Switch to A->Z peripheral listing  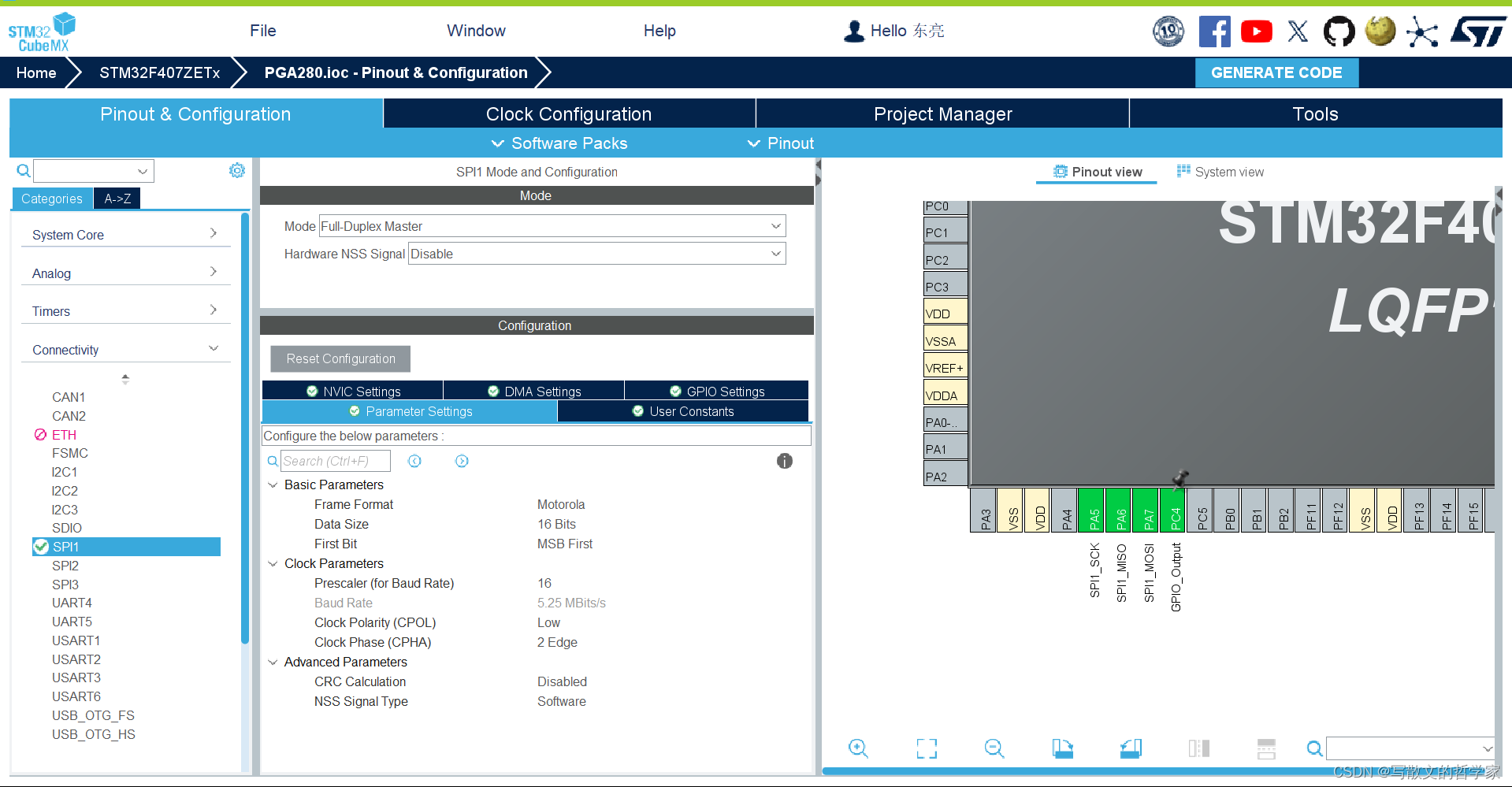click(117, 199)
